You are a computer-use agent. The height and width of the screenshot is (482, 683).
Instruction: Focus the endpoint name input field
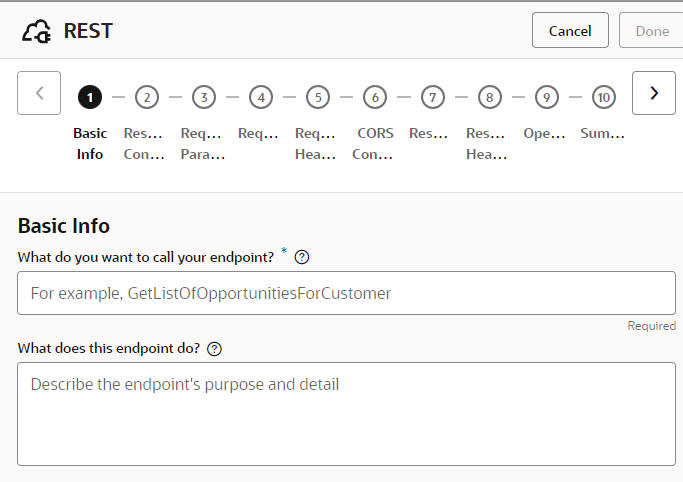[x=346, y=293]
